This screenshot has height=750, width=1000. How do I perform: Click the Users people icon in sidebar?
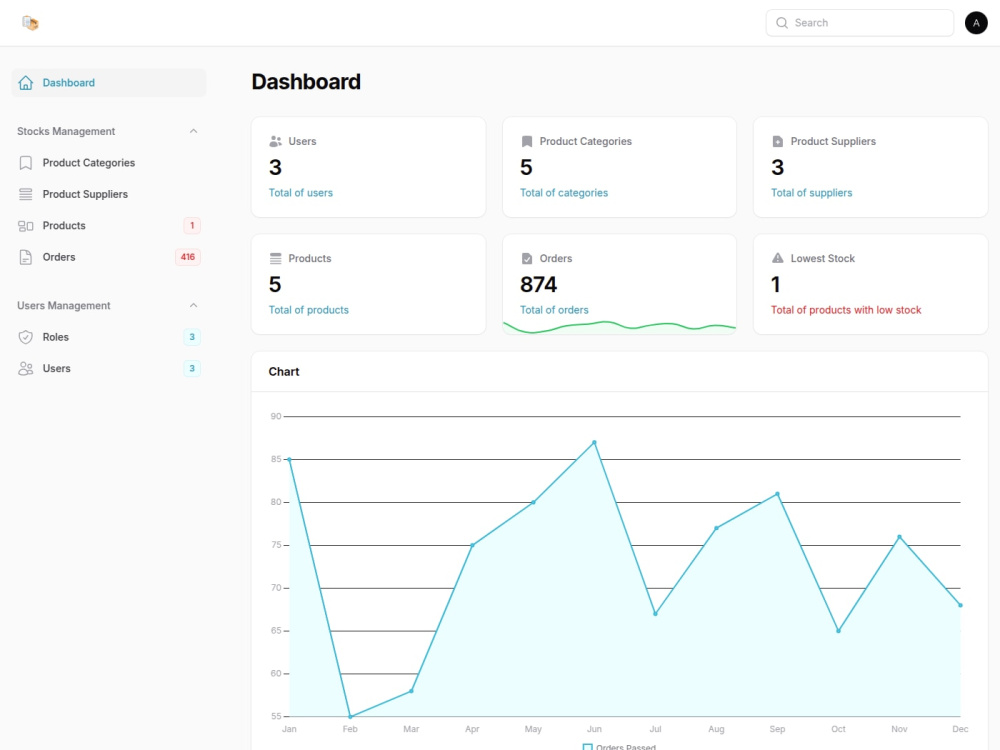(x=26, y=369)
